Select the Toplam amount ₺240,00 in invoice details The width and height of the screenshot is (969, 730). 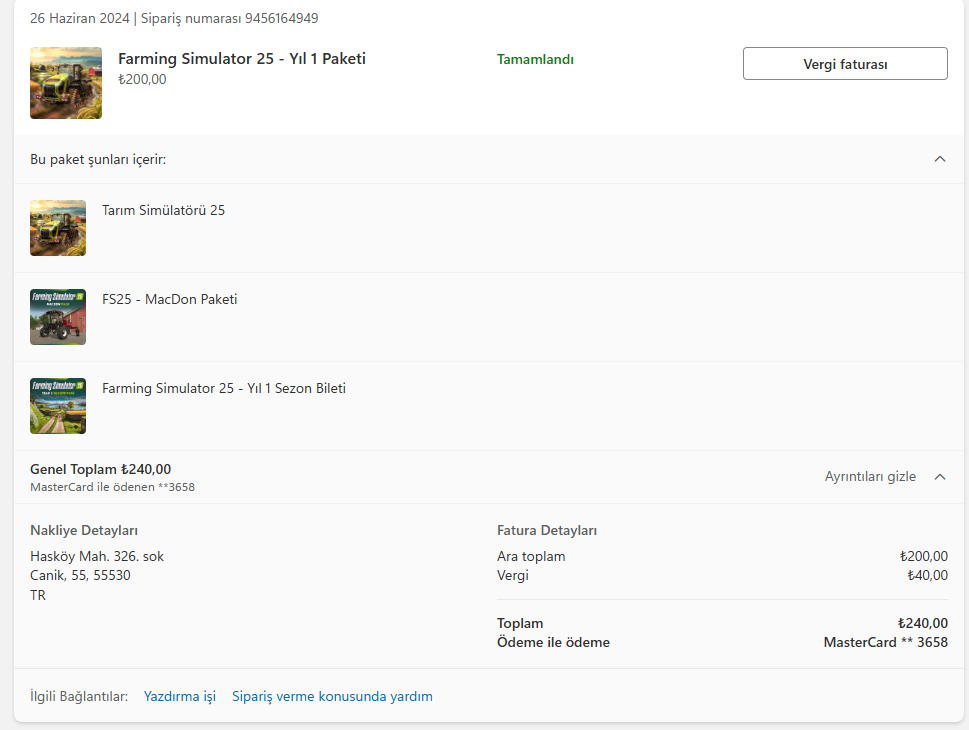tap(923, 623)
